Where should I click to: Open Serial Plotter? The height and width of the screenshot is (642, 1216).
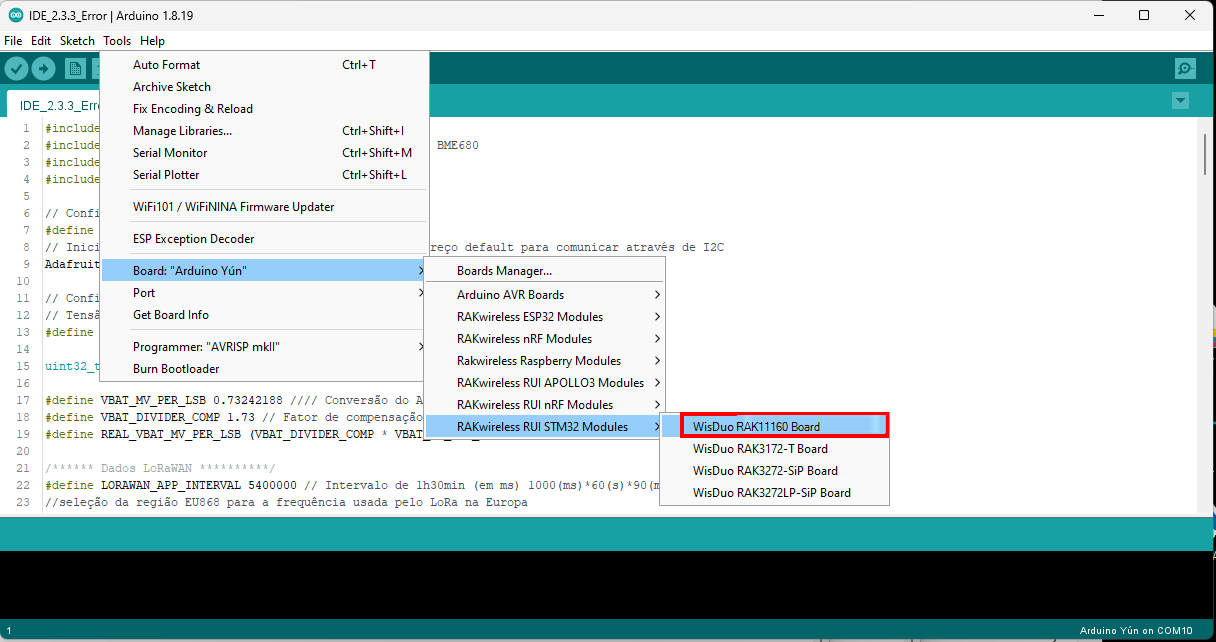(265, 175)
